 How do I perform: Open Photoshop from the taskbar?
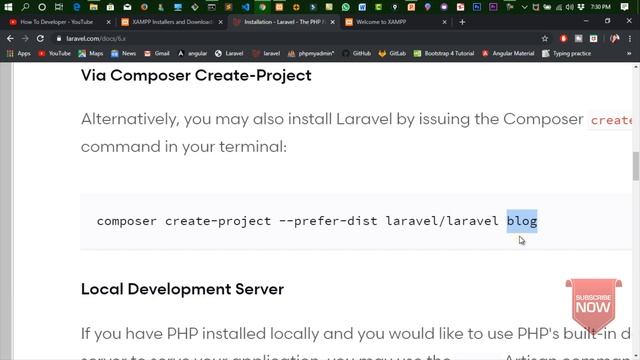(x=477, y=7)
